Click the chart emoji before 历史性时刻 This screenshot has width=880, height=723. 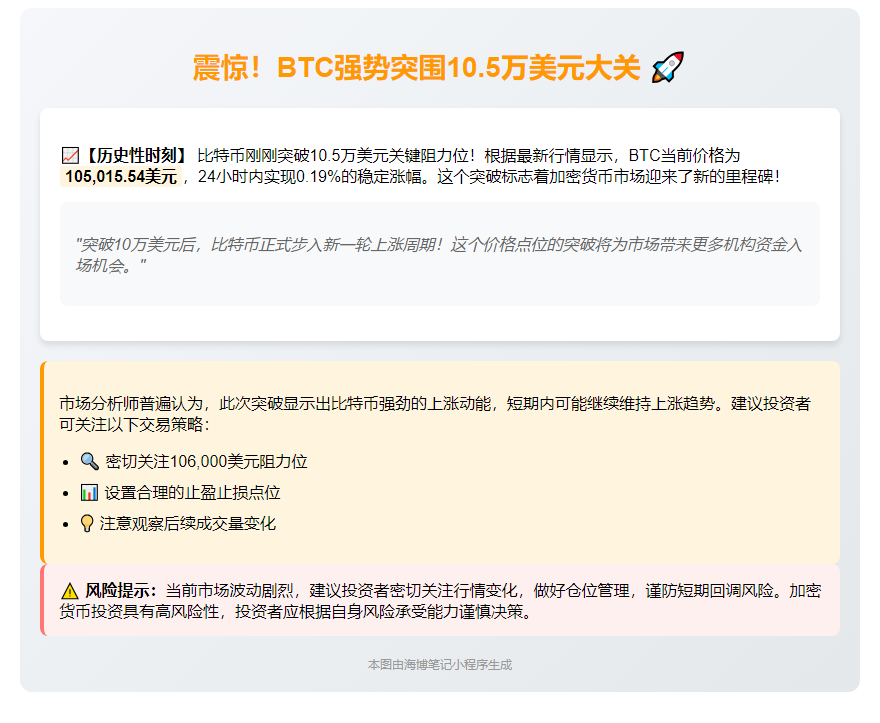(70, 155)
